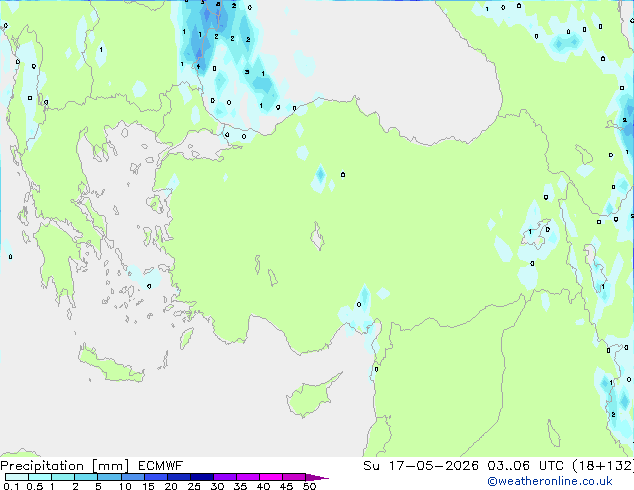This screenshot has height=490, width=634.
Task: Click the 'Precipitation [mm]' title text
Action: click(x=65, y=466)
